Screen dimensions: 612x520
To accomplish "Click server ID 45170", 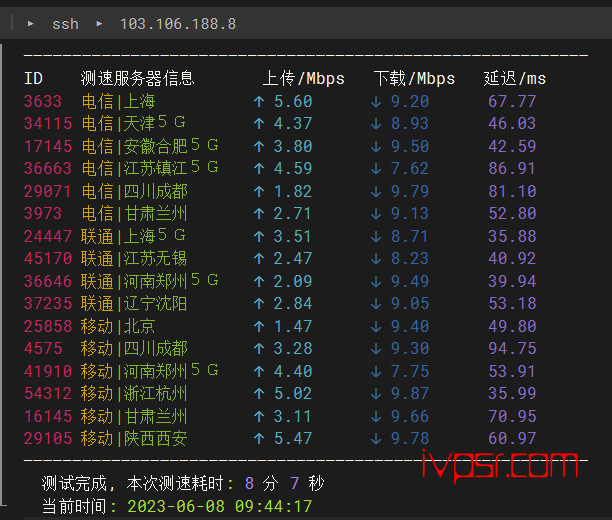I will tap(48, 258).
